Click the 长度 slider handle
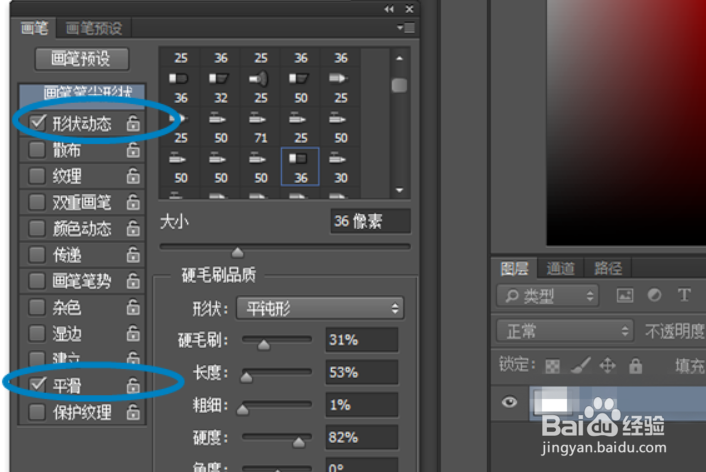Image resolution: width=706 pixels, height=472 pixels. click(x=246, y=377)
